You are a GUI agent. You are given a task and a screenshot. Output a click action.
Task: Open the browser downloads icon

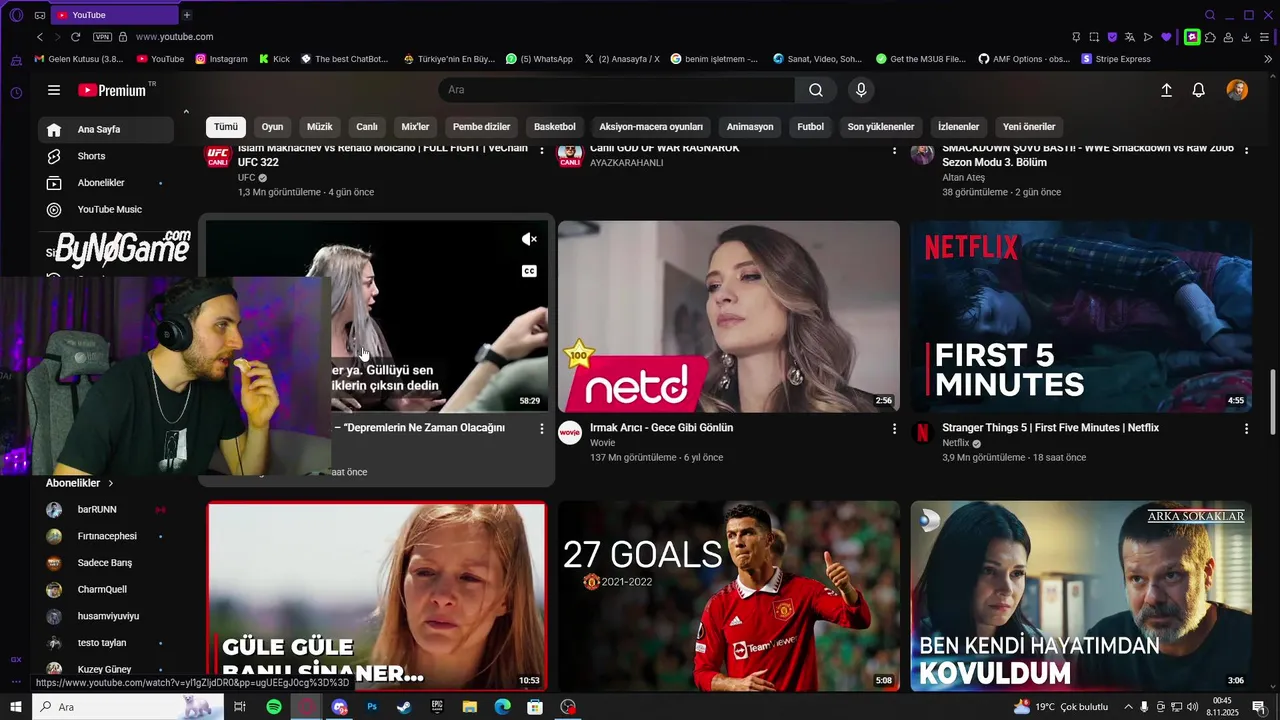(x=1246, y=37)
